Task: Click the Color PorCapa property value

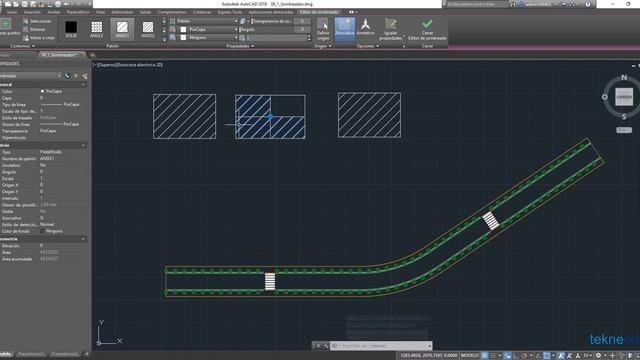Action: (53, 91)
